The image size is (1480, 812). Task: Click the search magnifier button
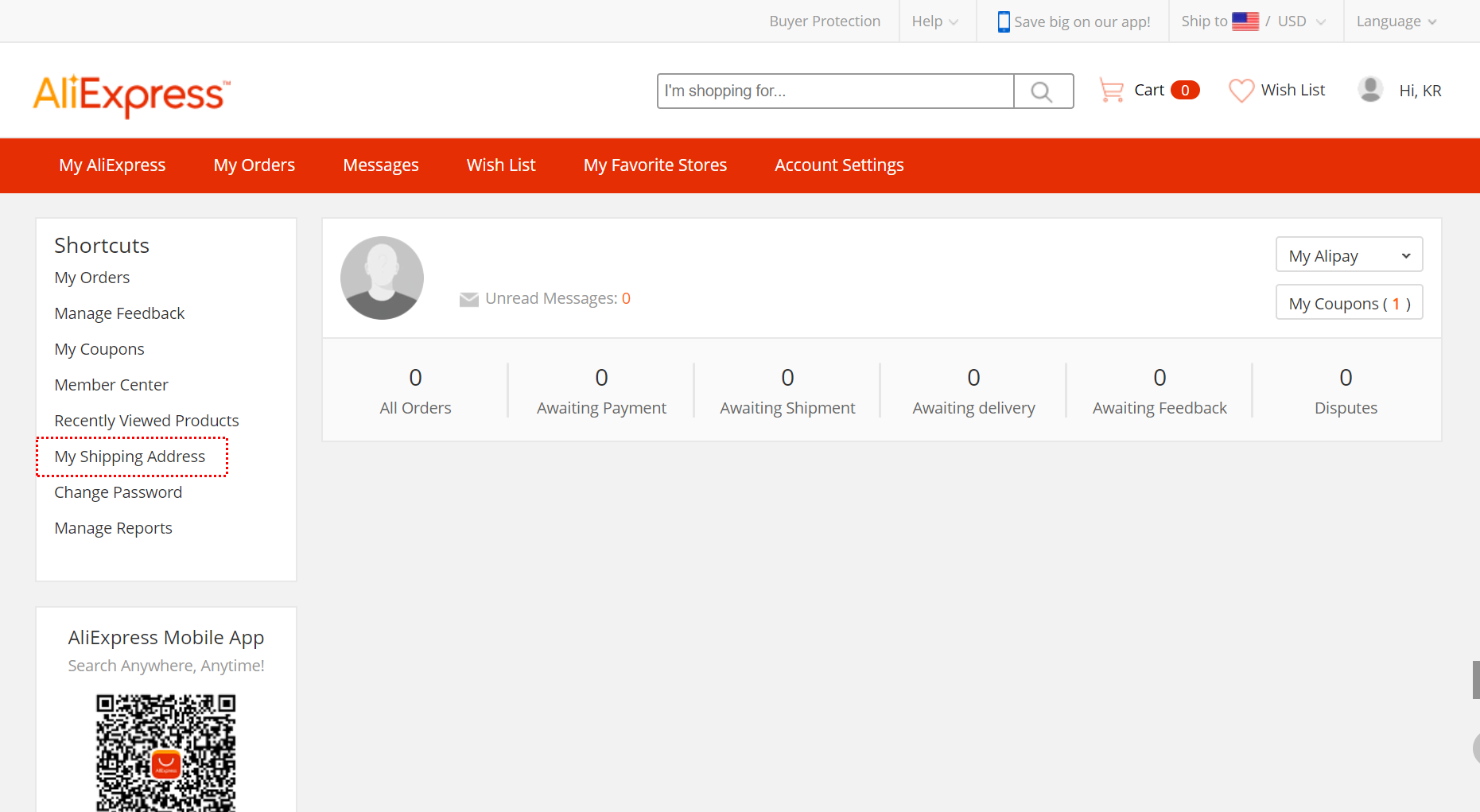(1043, 91)
